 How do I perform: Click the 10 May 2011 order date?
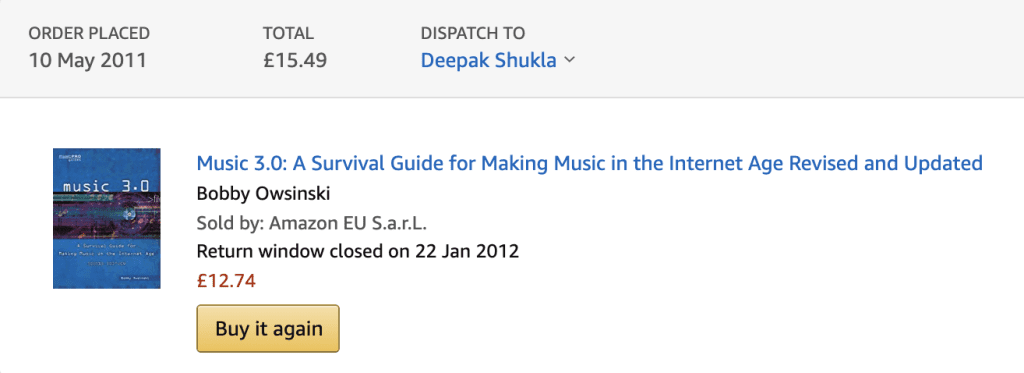pyautogui.click(x=88, y=60)
